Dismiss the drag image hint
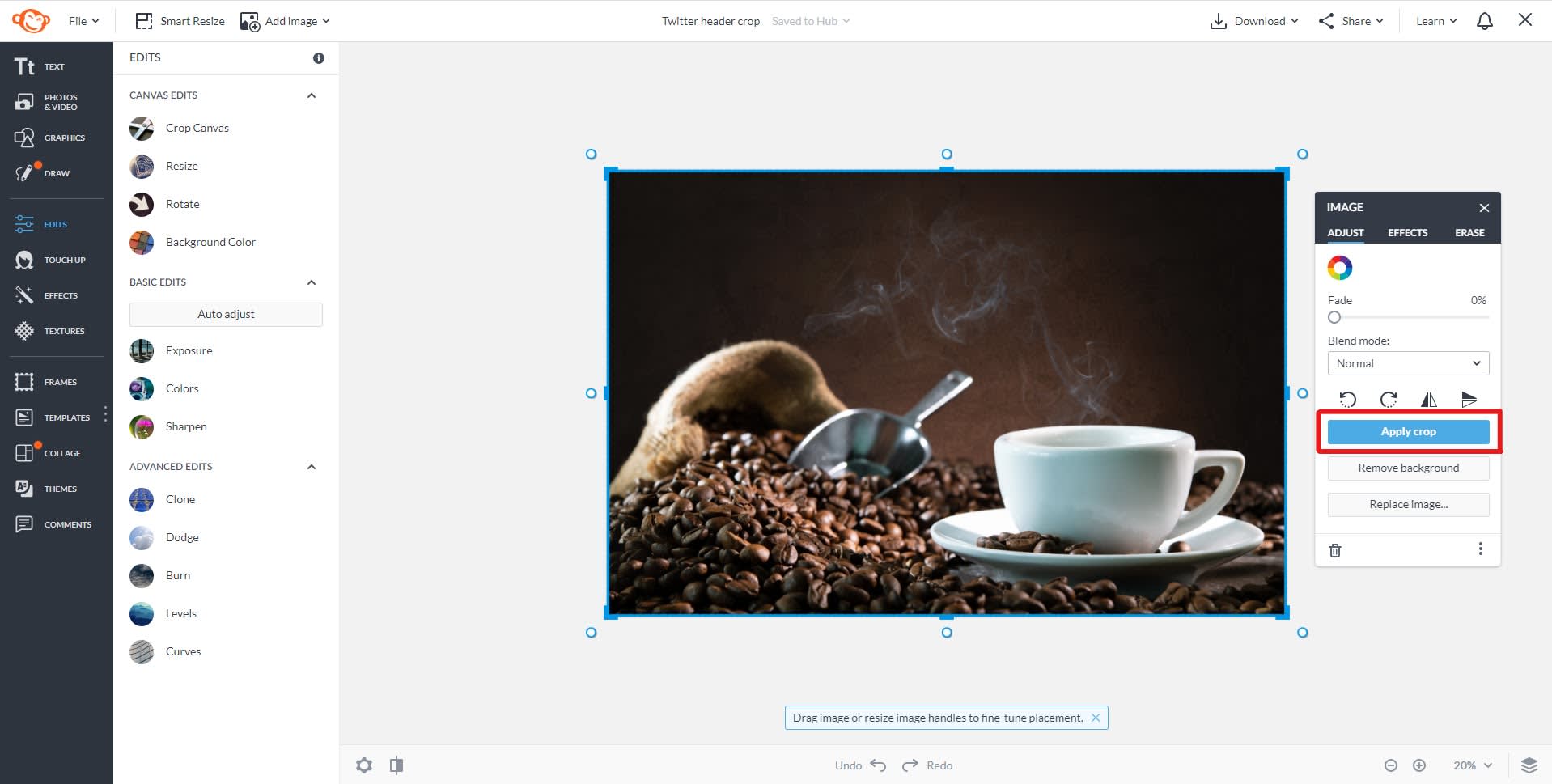 pos(1096,718)
